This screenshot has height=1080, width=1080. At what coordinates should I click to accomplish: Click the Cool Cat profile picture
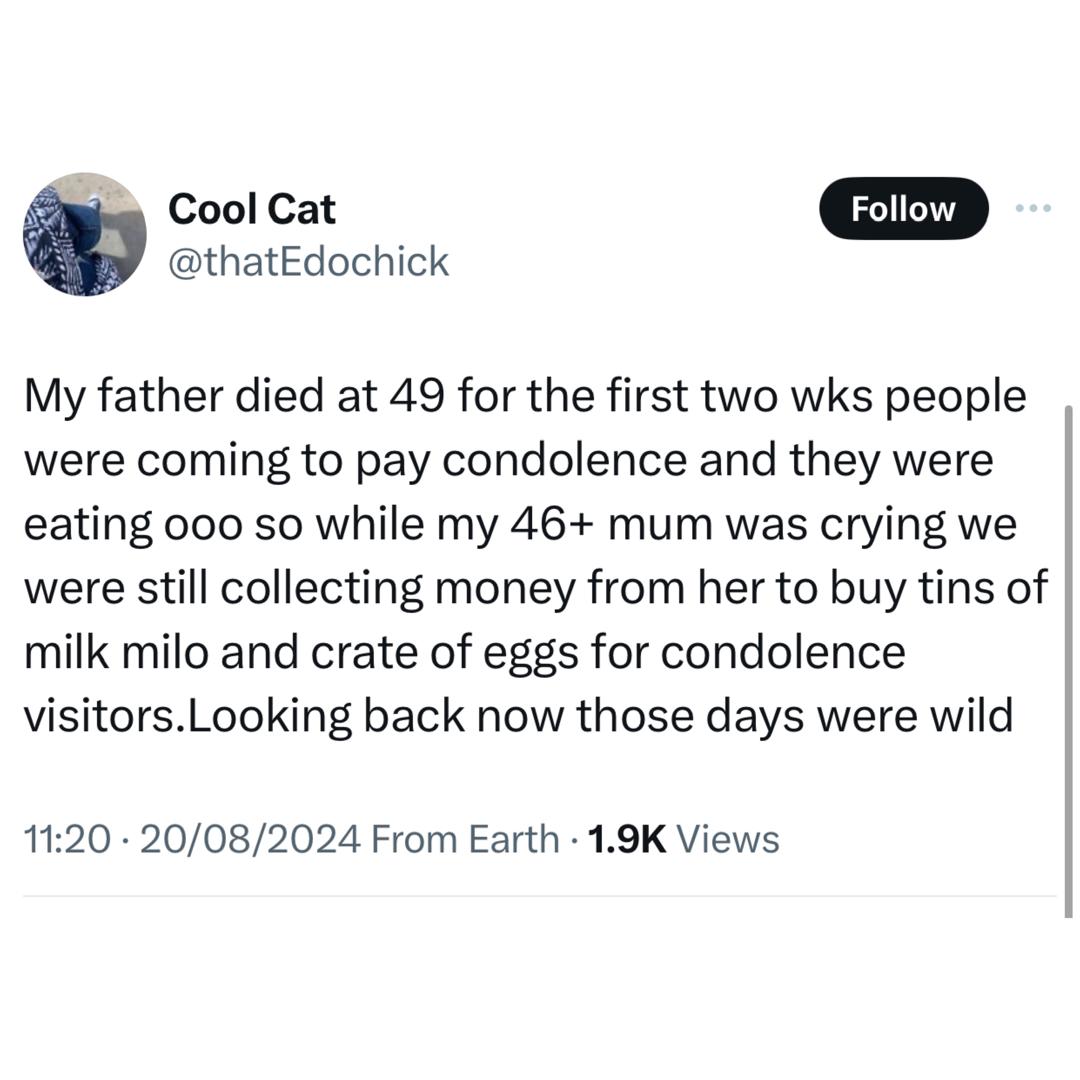[85, 235]
